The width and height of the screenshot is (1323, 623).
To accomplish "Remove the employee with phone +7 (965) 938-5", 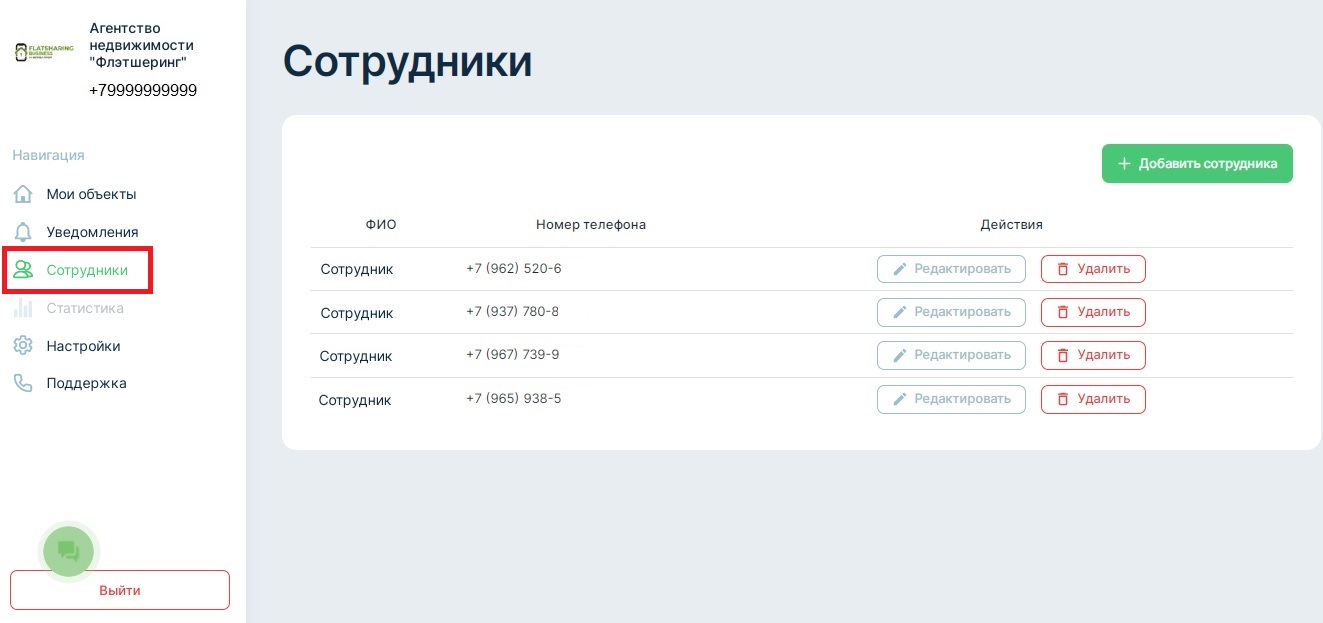I will (1093, 399).
